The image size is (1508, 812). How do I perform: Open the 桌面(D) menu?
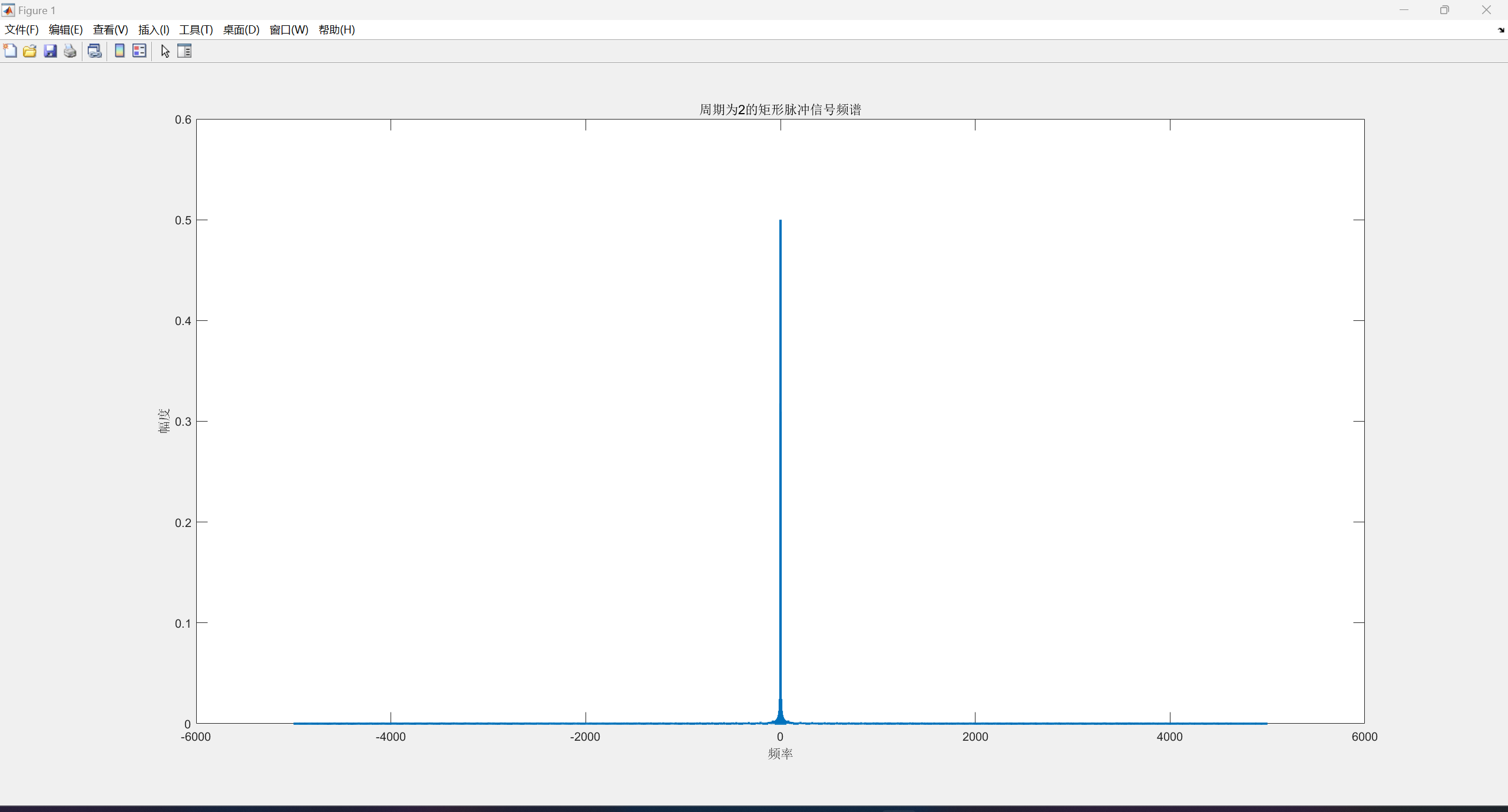coord(241,30)
